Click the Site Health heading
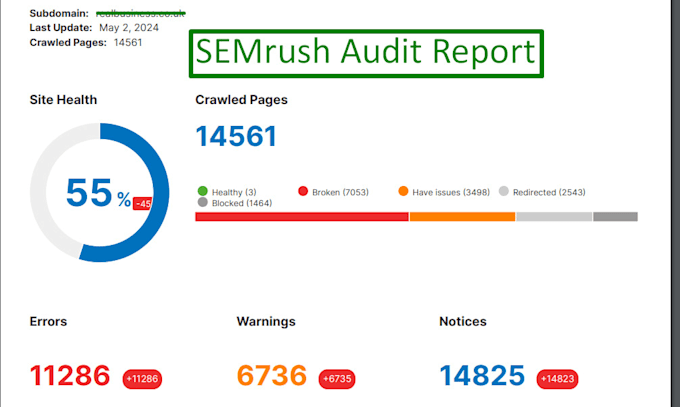680x407 pixels. (x=63, y=100)
